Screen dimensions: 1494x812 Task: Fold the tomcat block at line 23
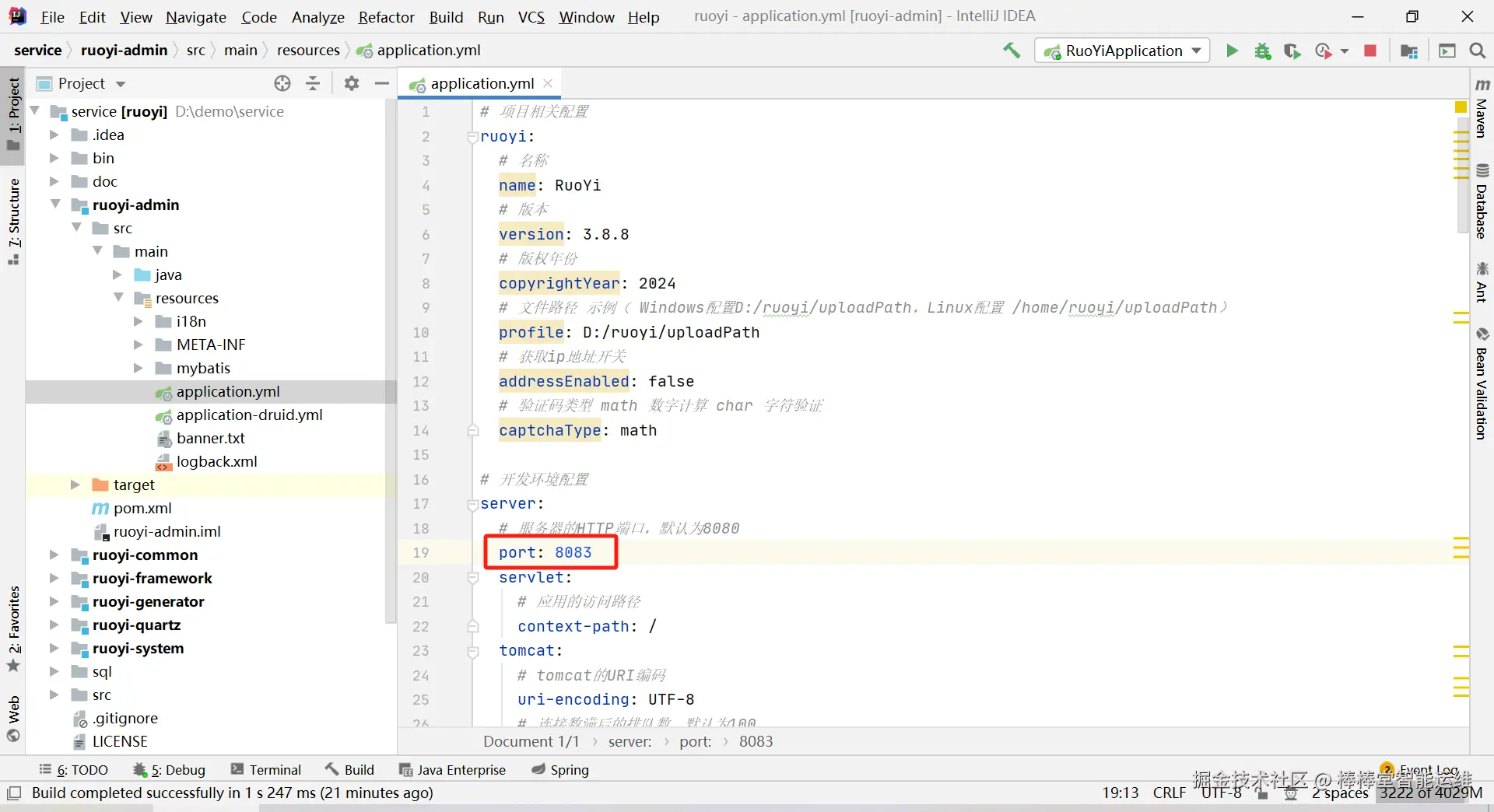tap(472, 651)
